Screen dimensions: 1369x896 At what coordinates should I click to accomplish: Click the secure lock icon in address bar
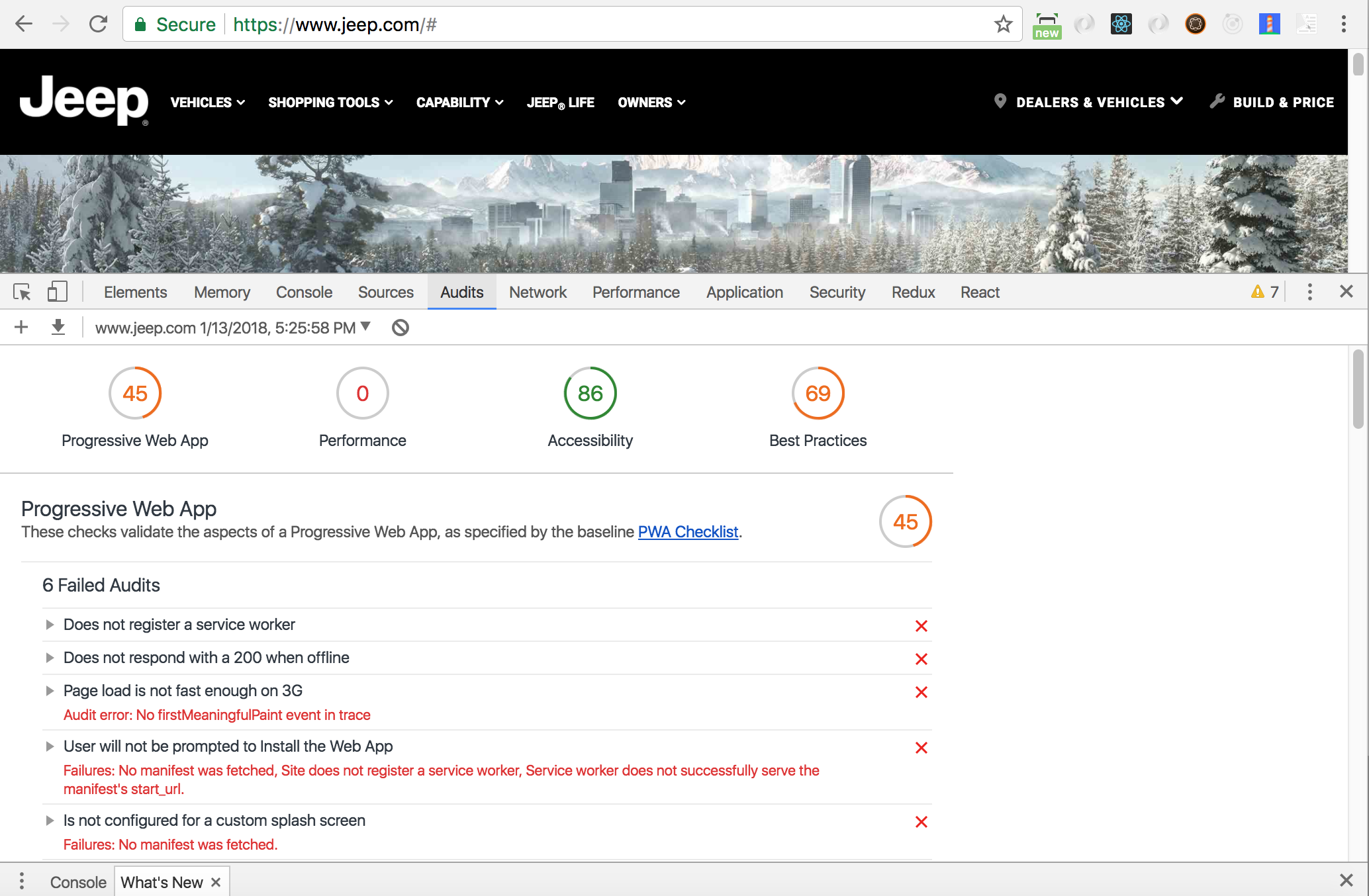(x=140, y=24)
